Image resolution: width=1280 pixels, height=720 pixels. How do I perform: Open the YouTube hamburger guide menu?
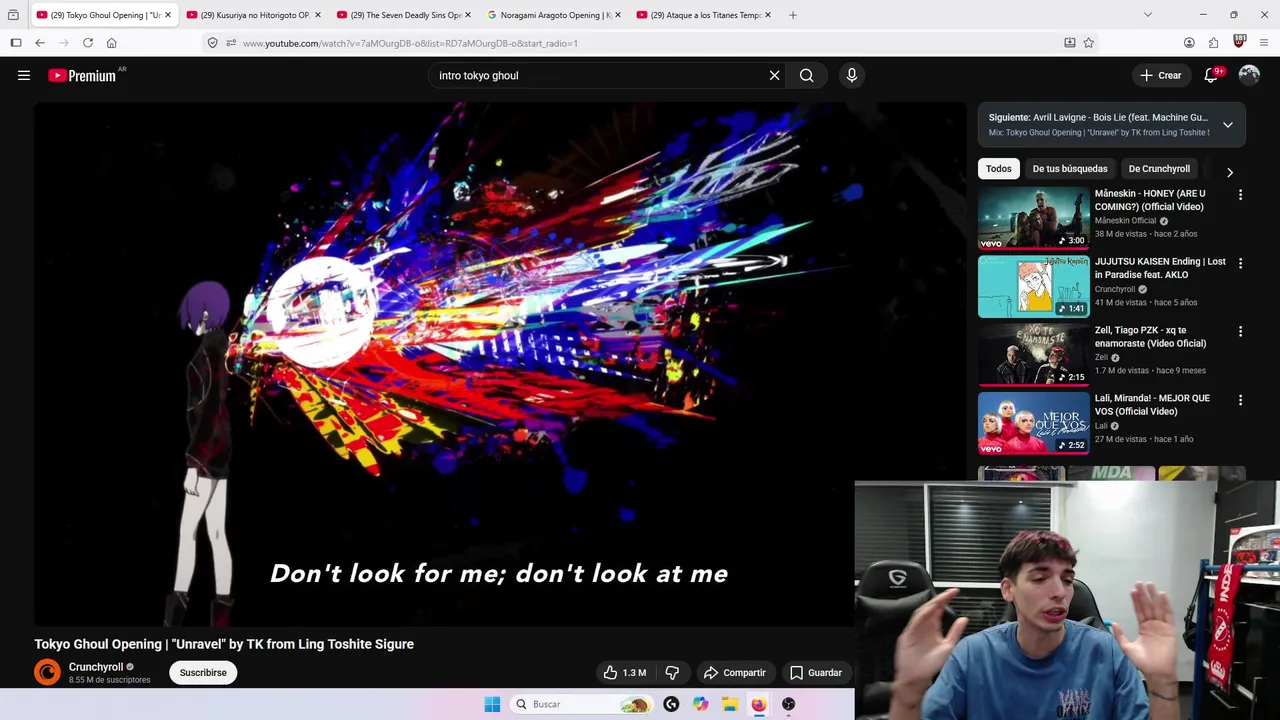pyautogui.click(x=24, y=75)
